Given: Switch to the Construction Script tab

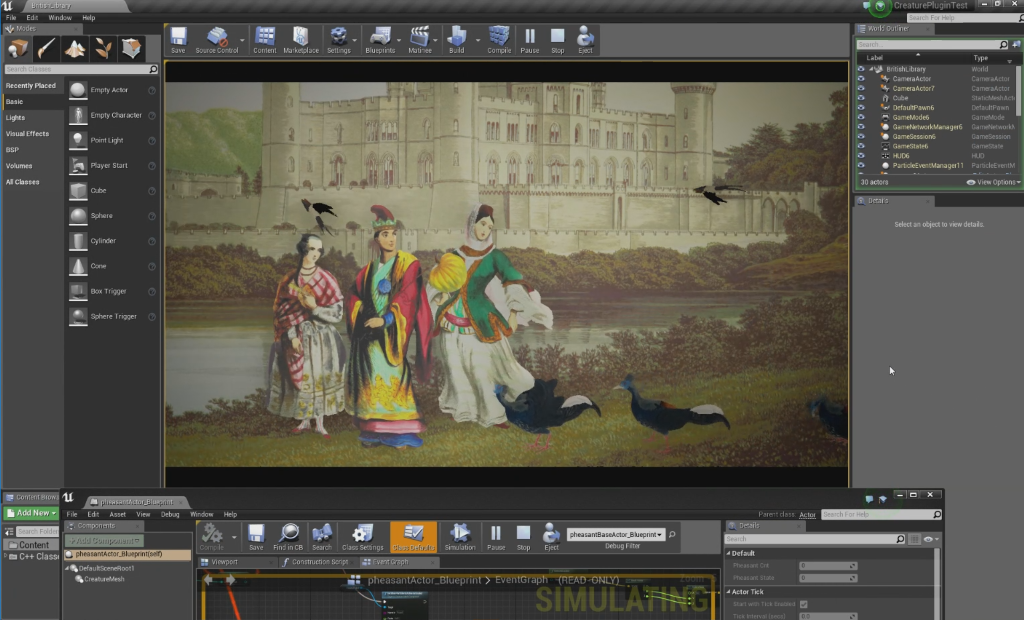Looking at the screenshot, I should pyautogui.click(x=318, y=562).
